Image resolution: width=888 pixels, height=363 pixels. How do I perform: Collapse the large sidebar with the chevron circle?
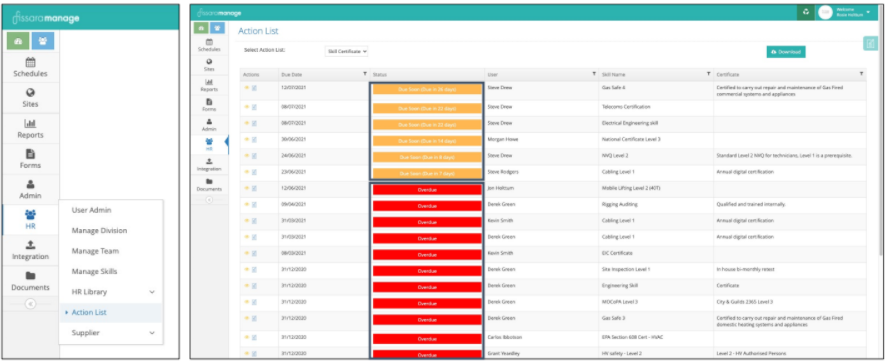pyautogui.click(x=31, y=304)
